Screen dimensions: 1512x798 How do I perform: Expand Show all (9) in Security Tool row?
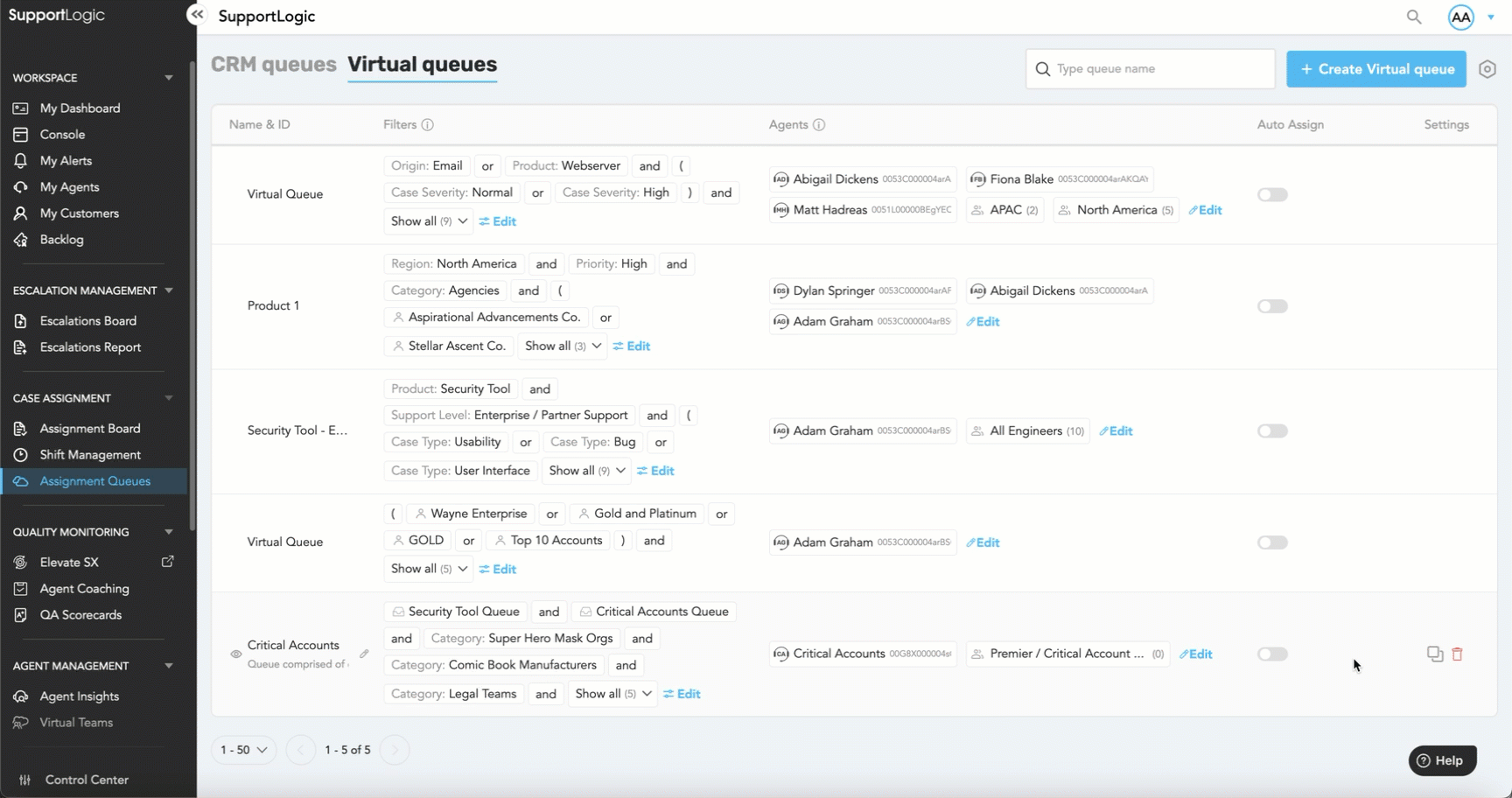coord(586,471)
